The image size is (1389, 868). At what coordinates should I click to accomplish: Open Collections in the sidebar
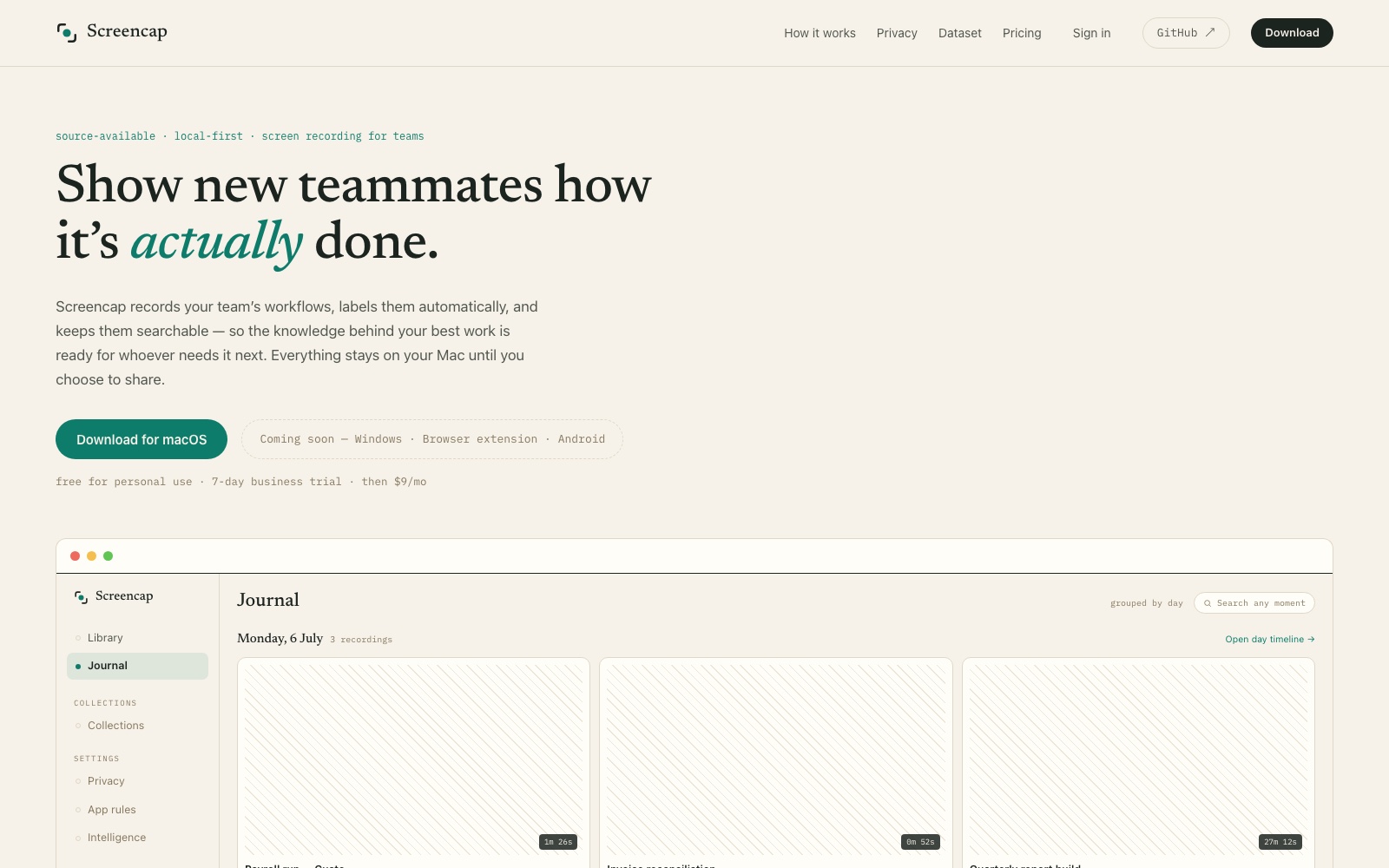137,726
